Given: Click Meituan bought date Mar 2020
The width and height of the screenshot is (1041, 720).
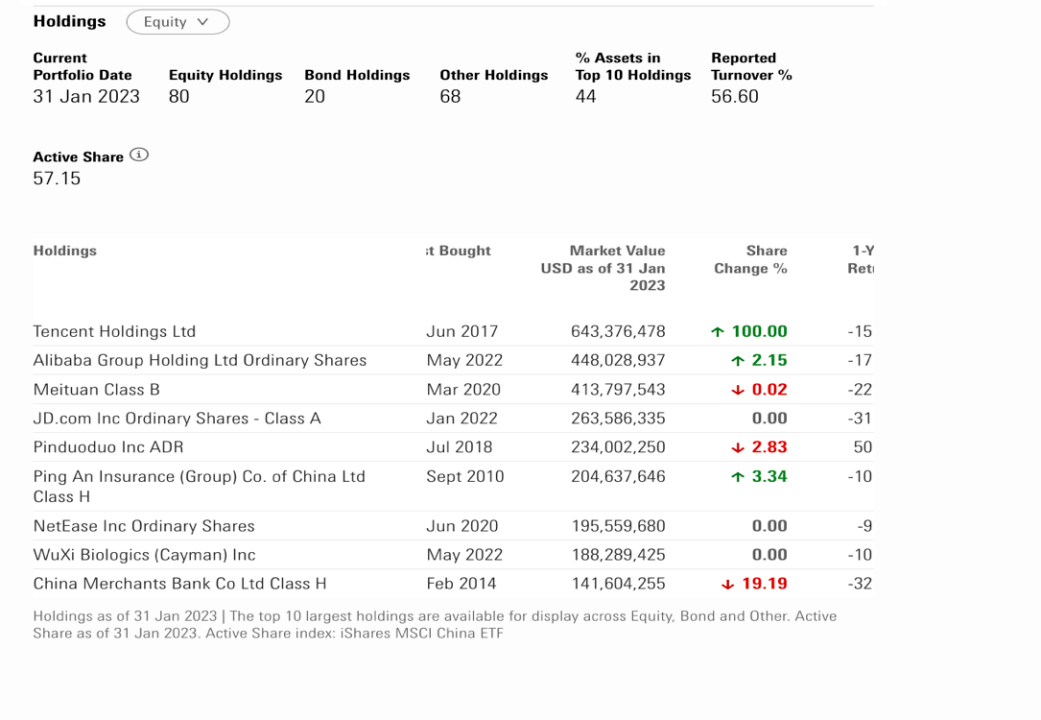Looking at the screenshot, I should click(x=463, y=389).
